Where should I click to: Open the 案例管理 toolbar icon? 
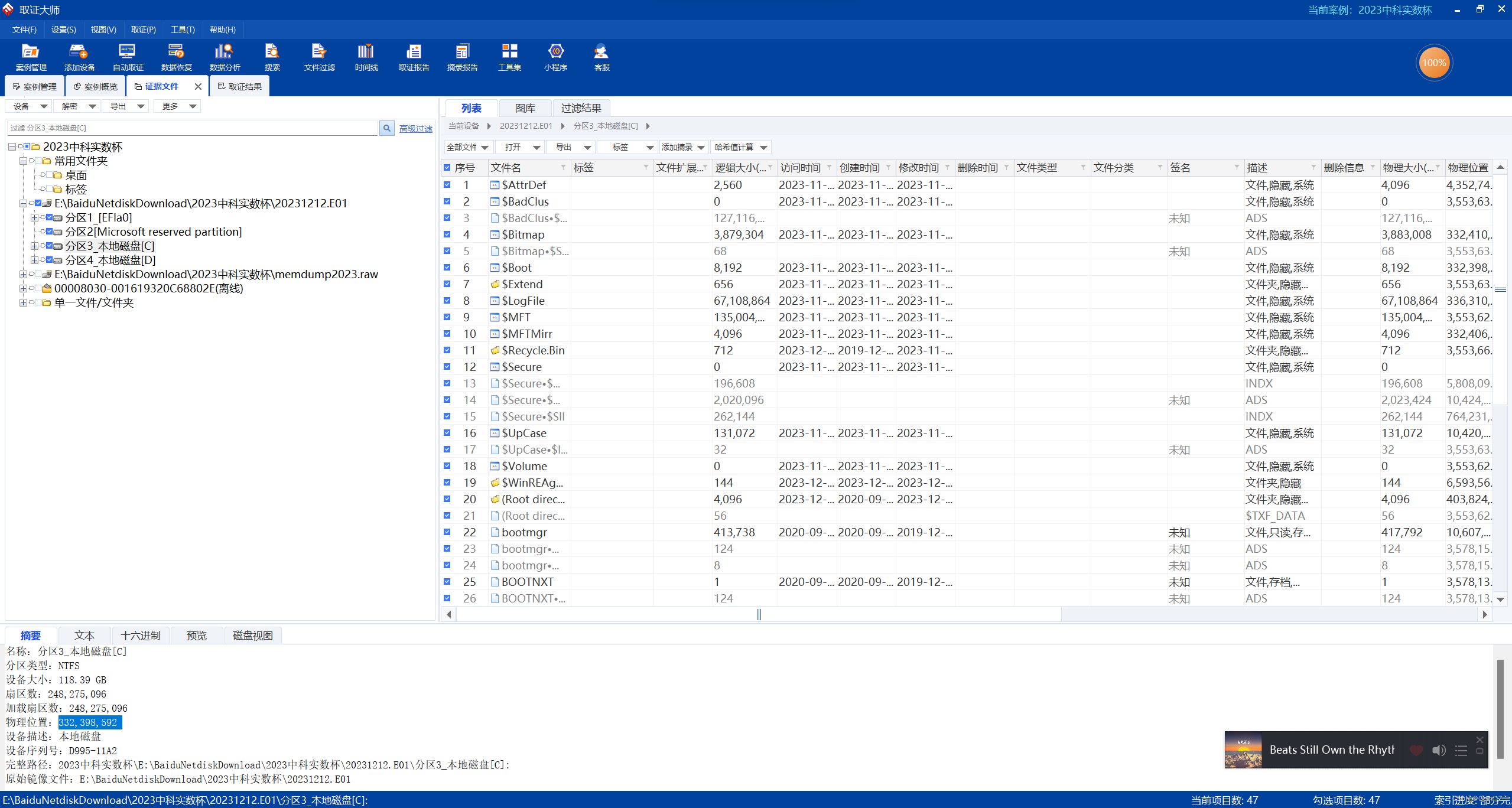pos(31,57)
